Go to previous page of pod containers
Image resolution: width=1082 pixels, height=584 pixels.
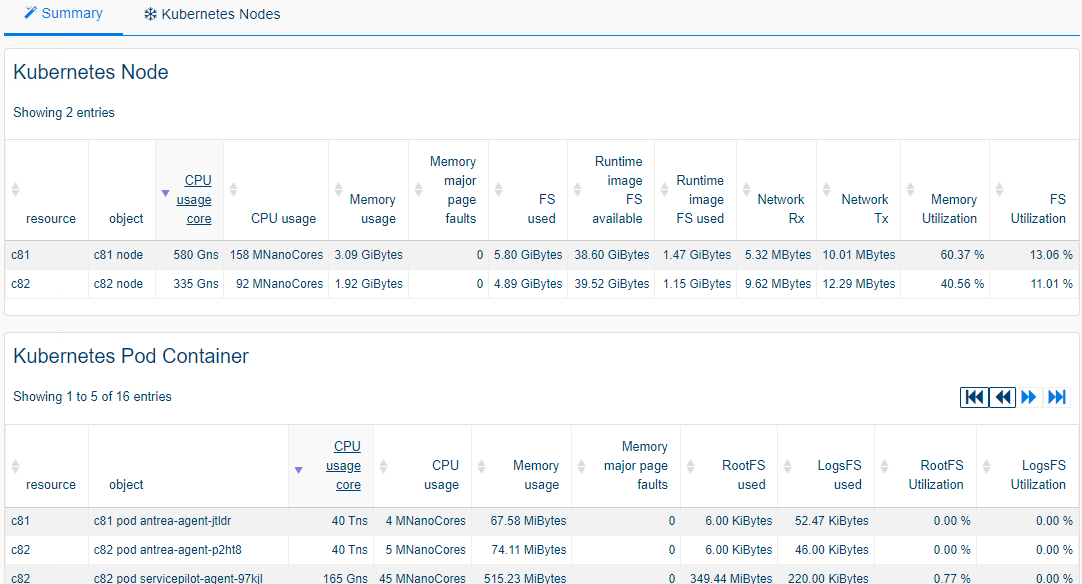1002,397
